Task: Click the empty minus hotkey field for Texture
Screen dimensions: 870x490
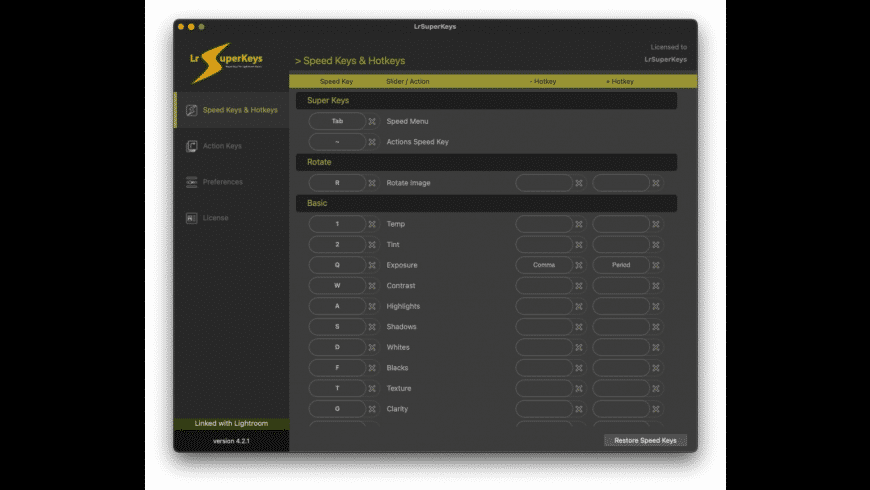Action: click(x=544, y=388)
